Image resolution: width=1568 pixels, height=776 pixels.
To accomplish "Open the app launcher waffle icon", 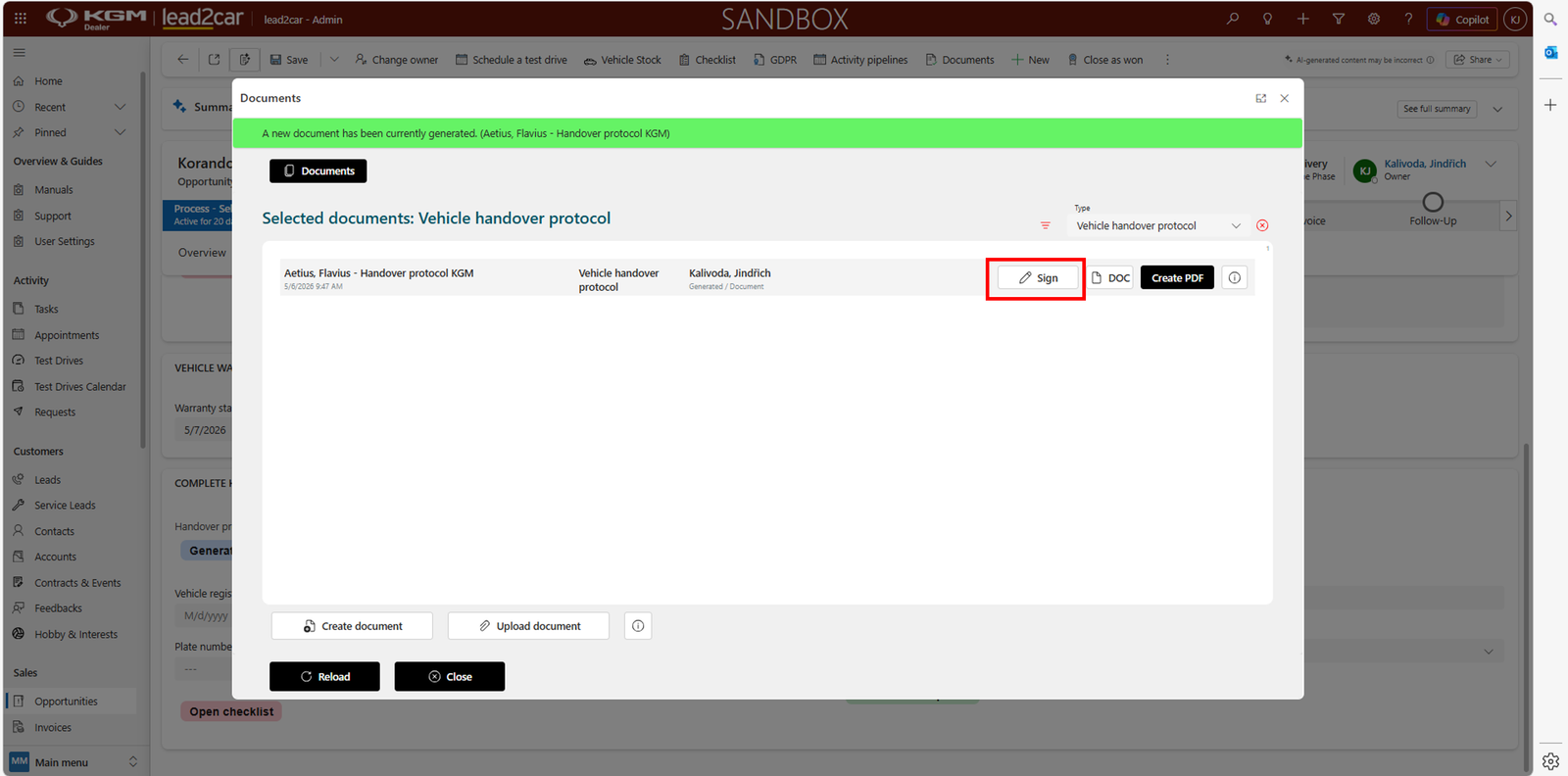I will click(x=21, y=19).
